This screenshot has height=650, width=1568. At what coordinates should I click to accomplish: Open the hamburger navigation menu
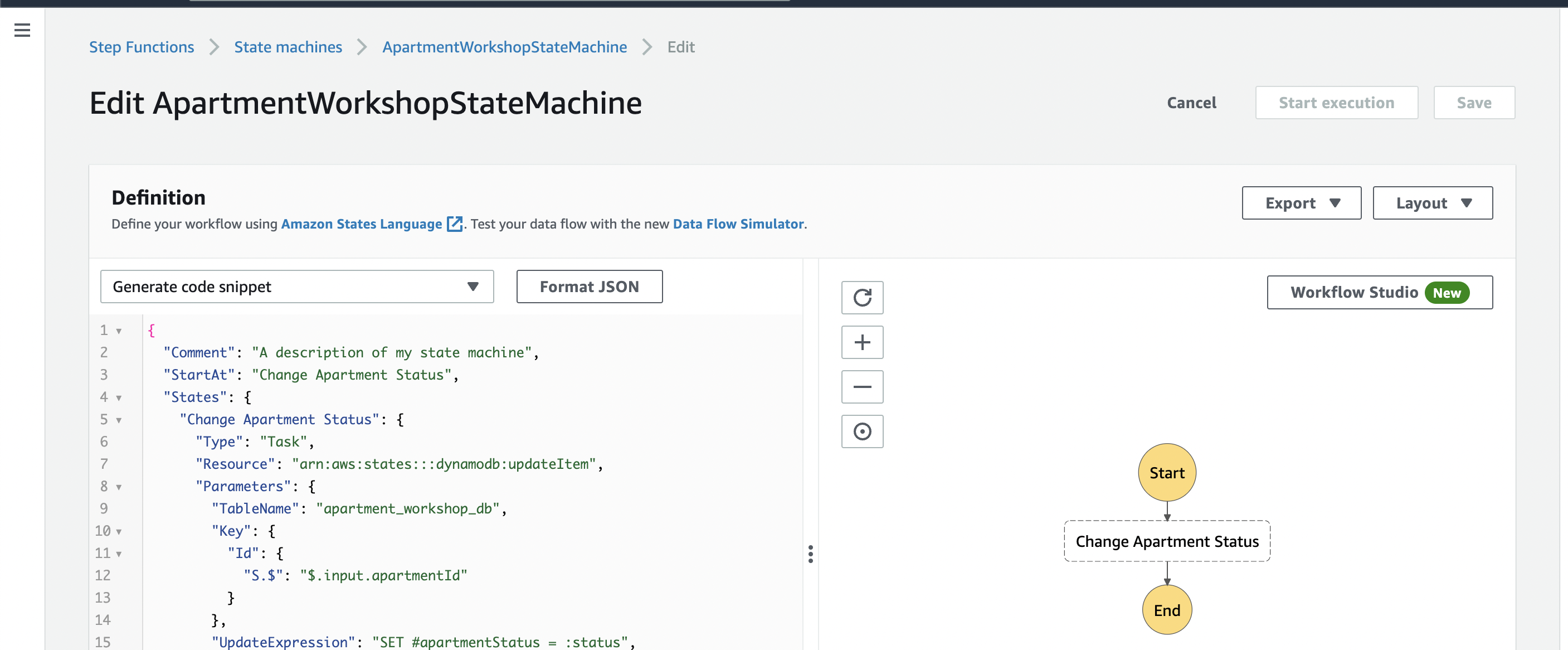[x=22, y=30]
